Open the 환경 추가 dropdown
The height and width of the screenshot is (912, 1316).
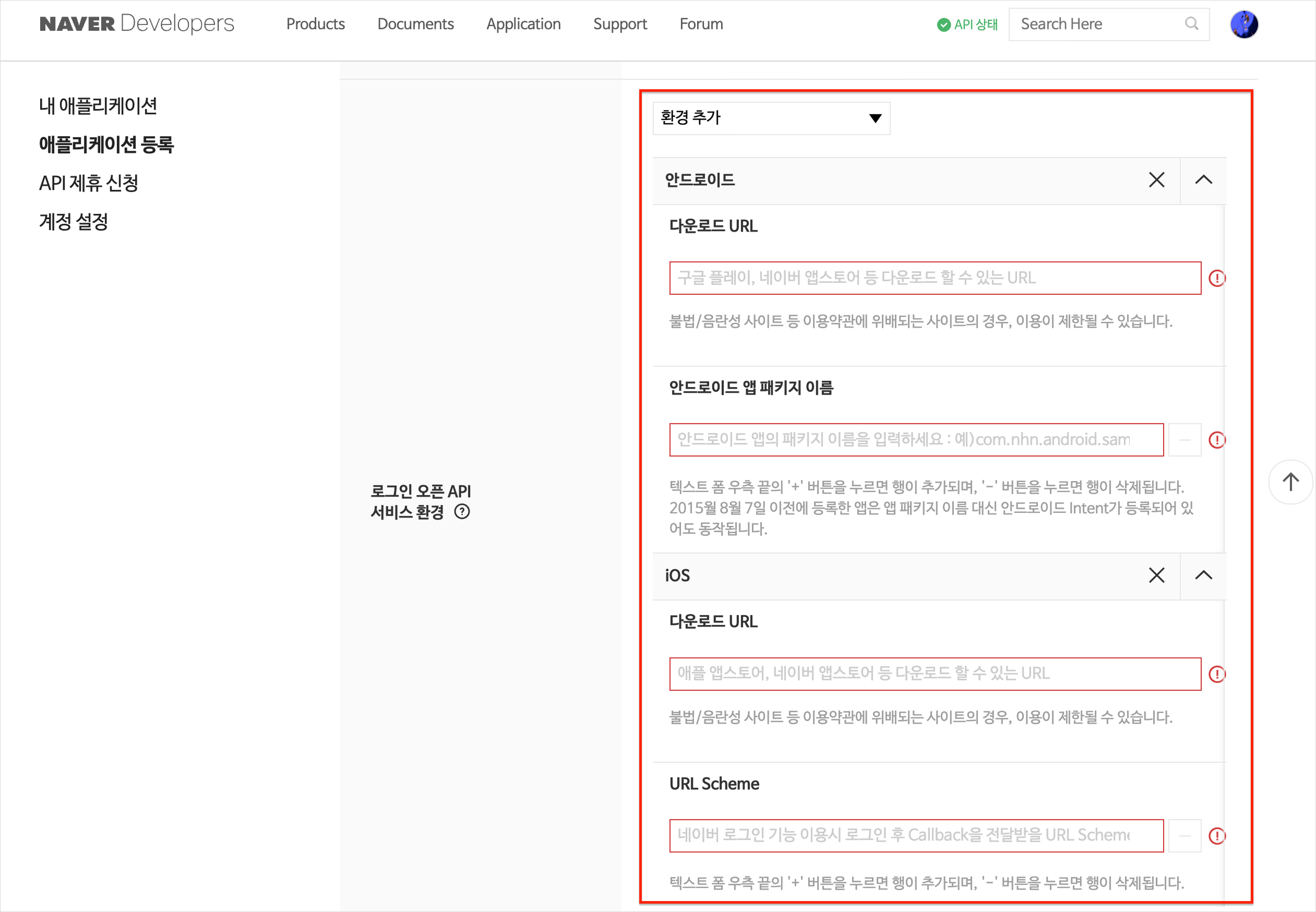tap(771, 118)
